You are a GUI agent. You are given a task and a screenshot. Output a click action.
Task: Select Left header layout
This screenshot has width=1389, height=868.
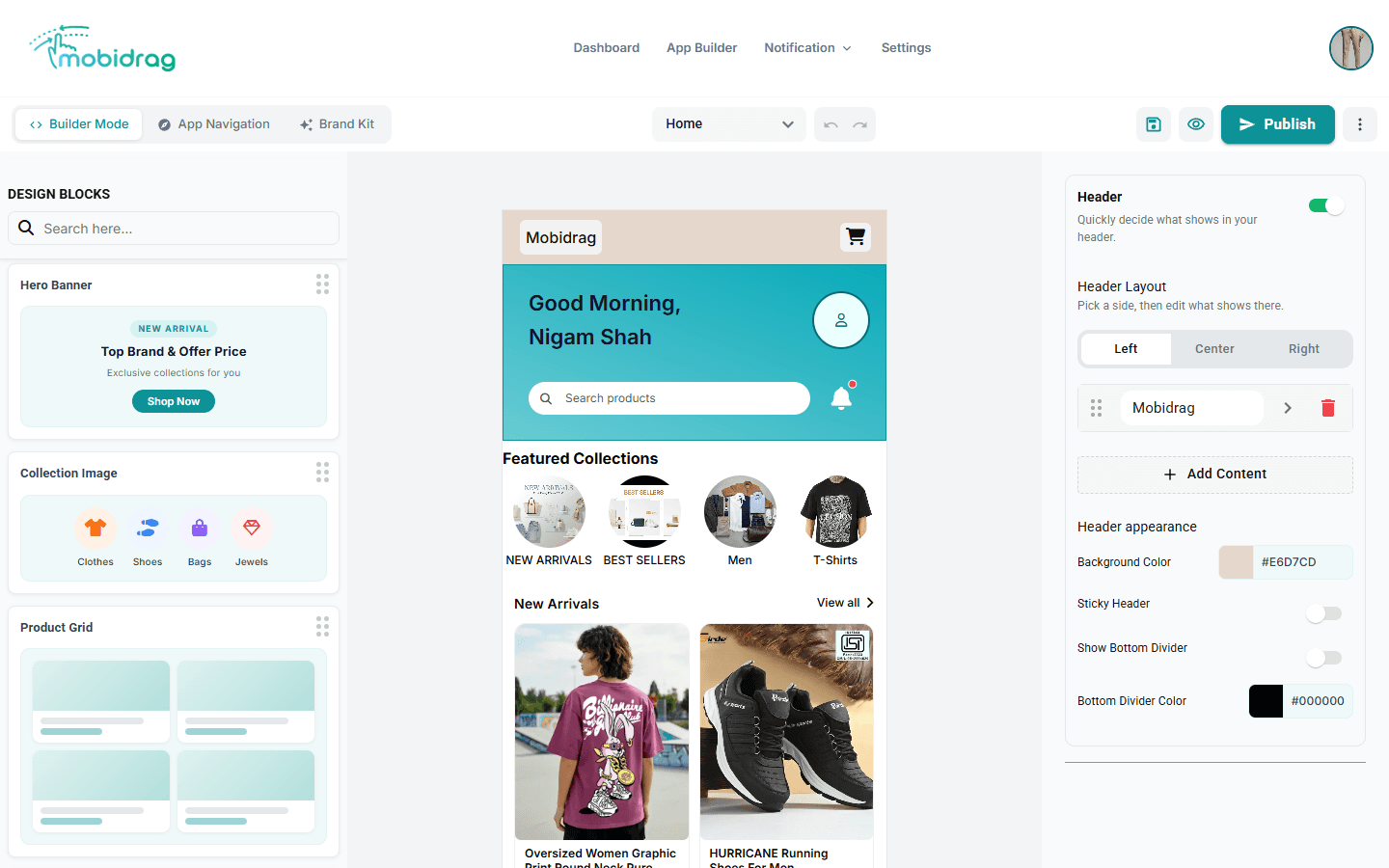(1126, 349)
